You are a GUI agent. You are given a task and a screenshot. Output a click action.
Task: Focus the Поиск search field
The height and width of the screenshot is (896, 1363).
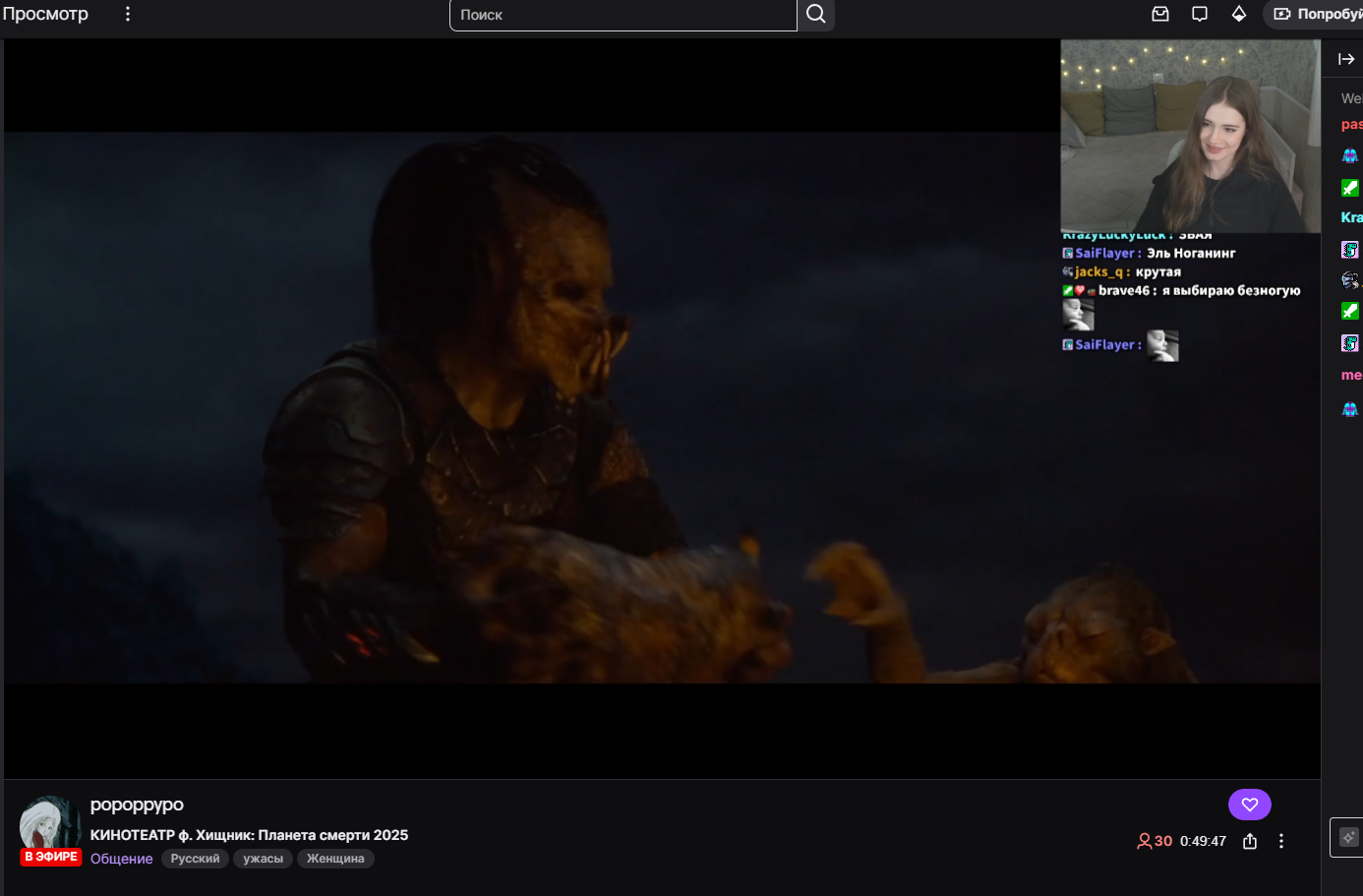tap(623, 15)
